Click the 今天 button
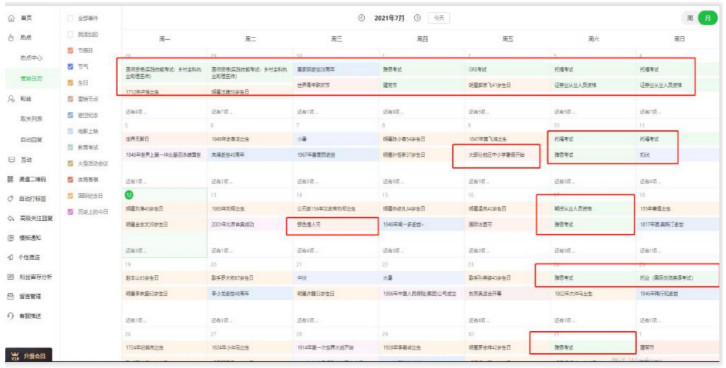The width and height of the screenshot is (726, 368). [438, 18]
